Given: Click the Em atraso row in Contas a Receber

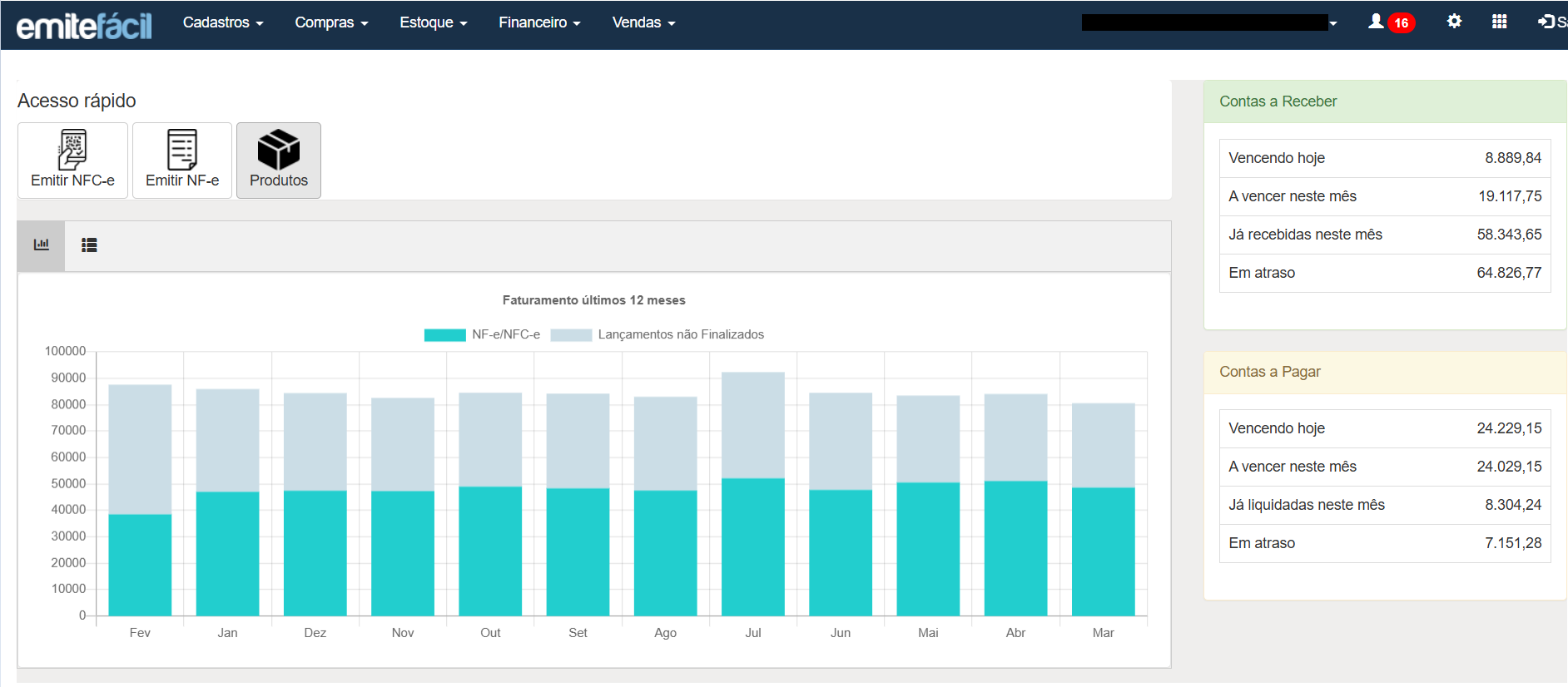Looking at the screenshot, I should coord(1384,273).
